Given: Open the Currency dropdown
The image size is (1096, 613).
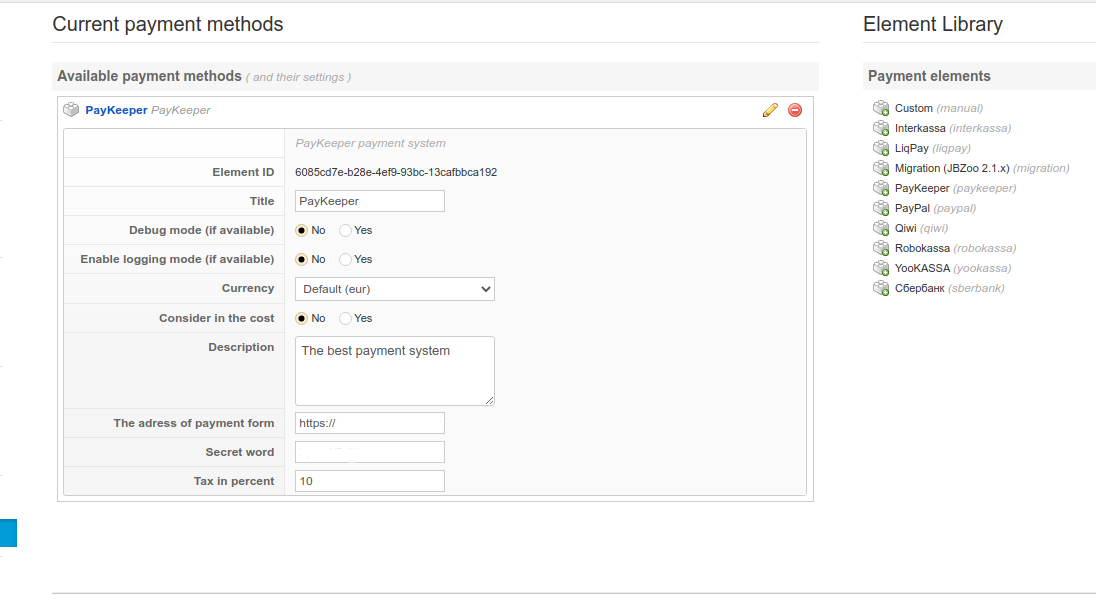Looking at the screenshot, I should [x=395, y=289].
